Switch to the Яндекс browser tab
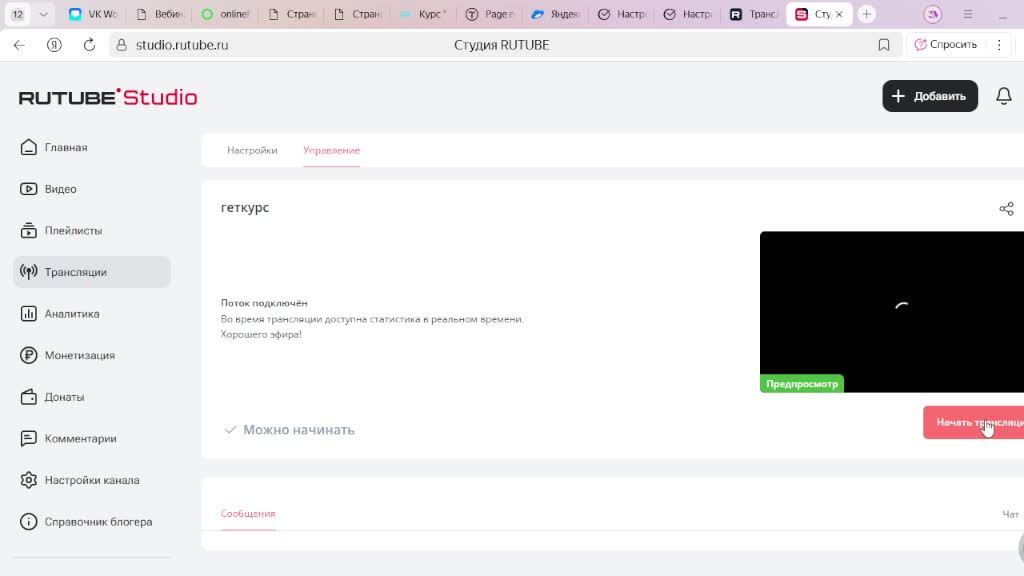Screen dimensions: 1024x576 [x=555, y=14]
